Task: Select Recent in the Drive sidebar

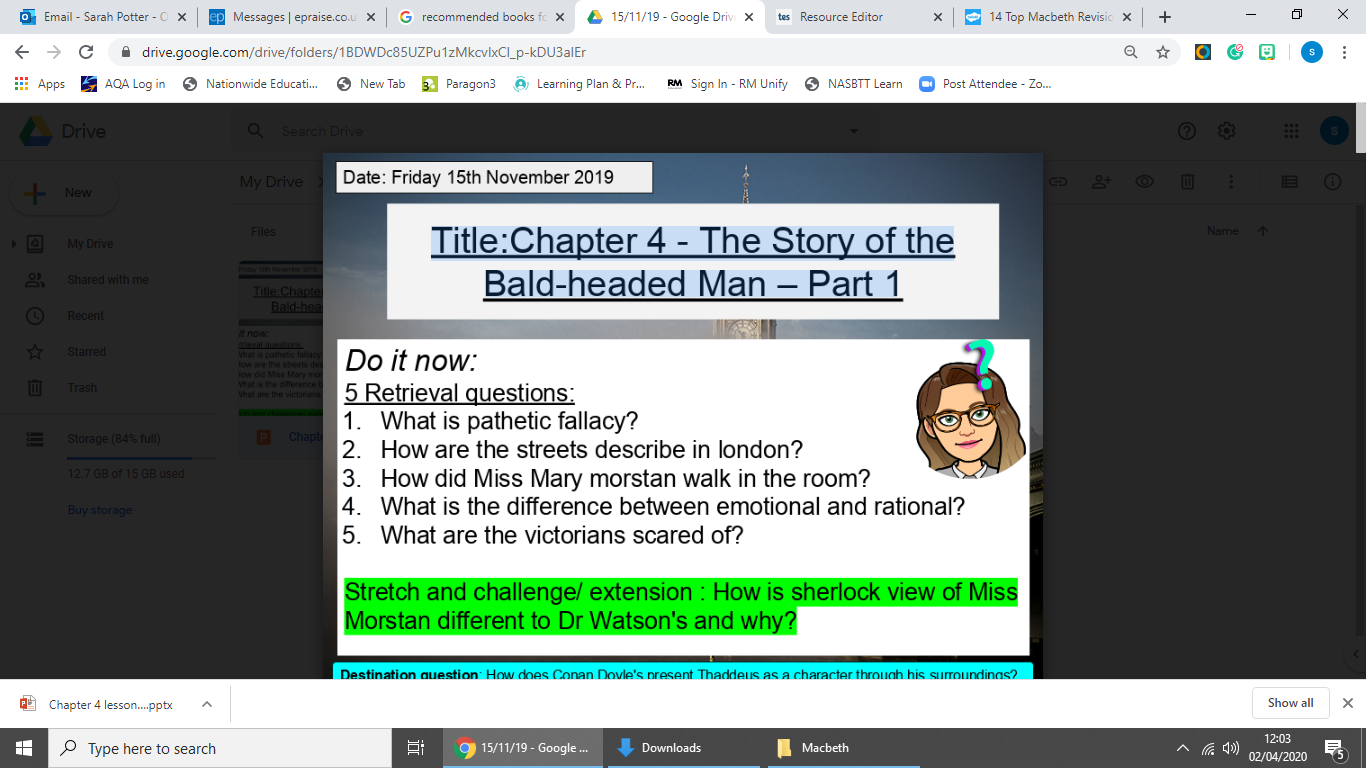Action: (x=86, y=316)
